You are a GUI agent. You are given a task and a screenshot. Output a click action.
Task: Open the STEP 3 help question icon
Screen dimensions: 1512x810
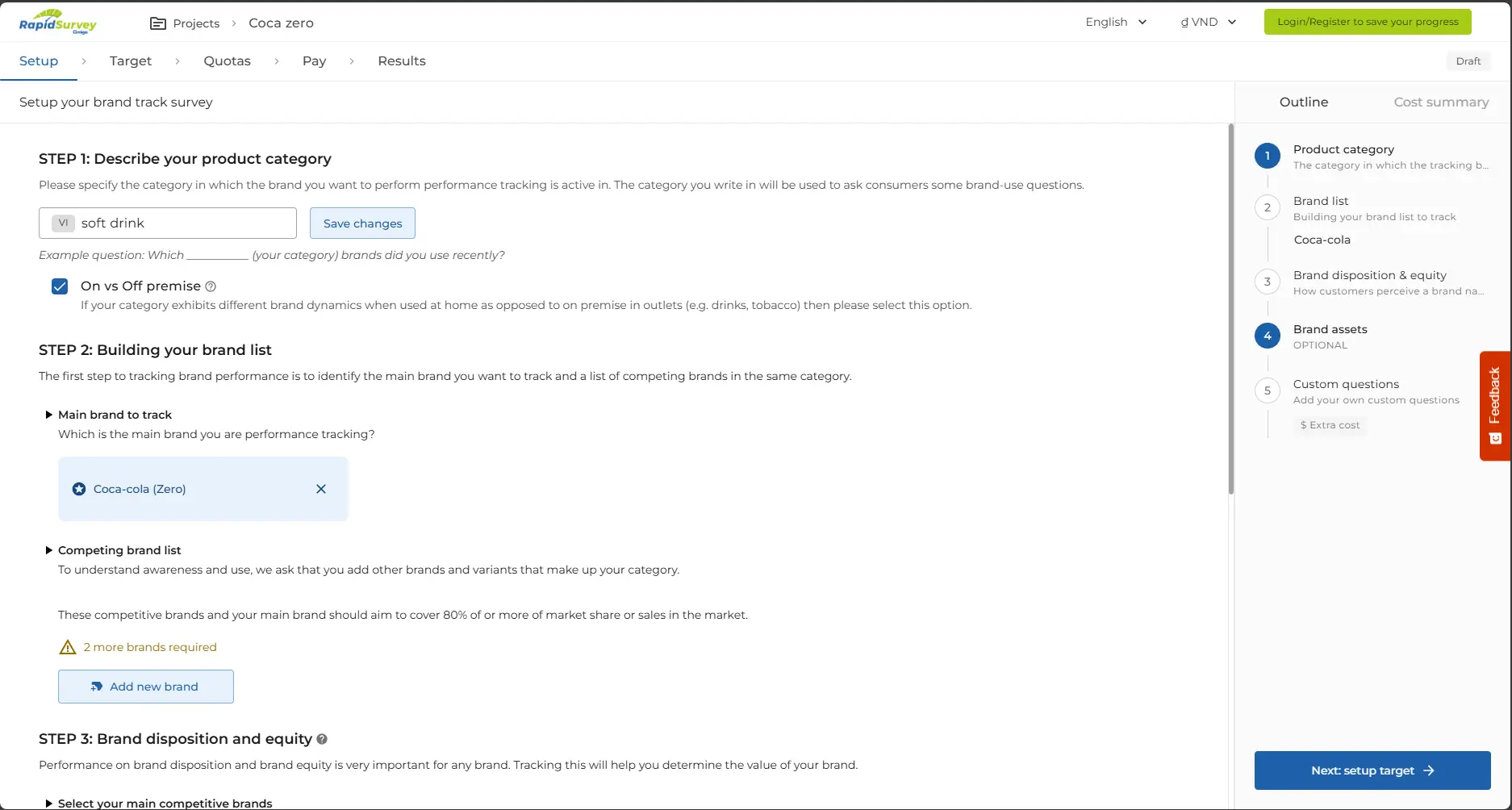point(322,739)
